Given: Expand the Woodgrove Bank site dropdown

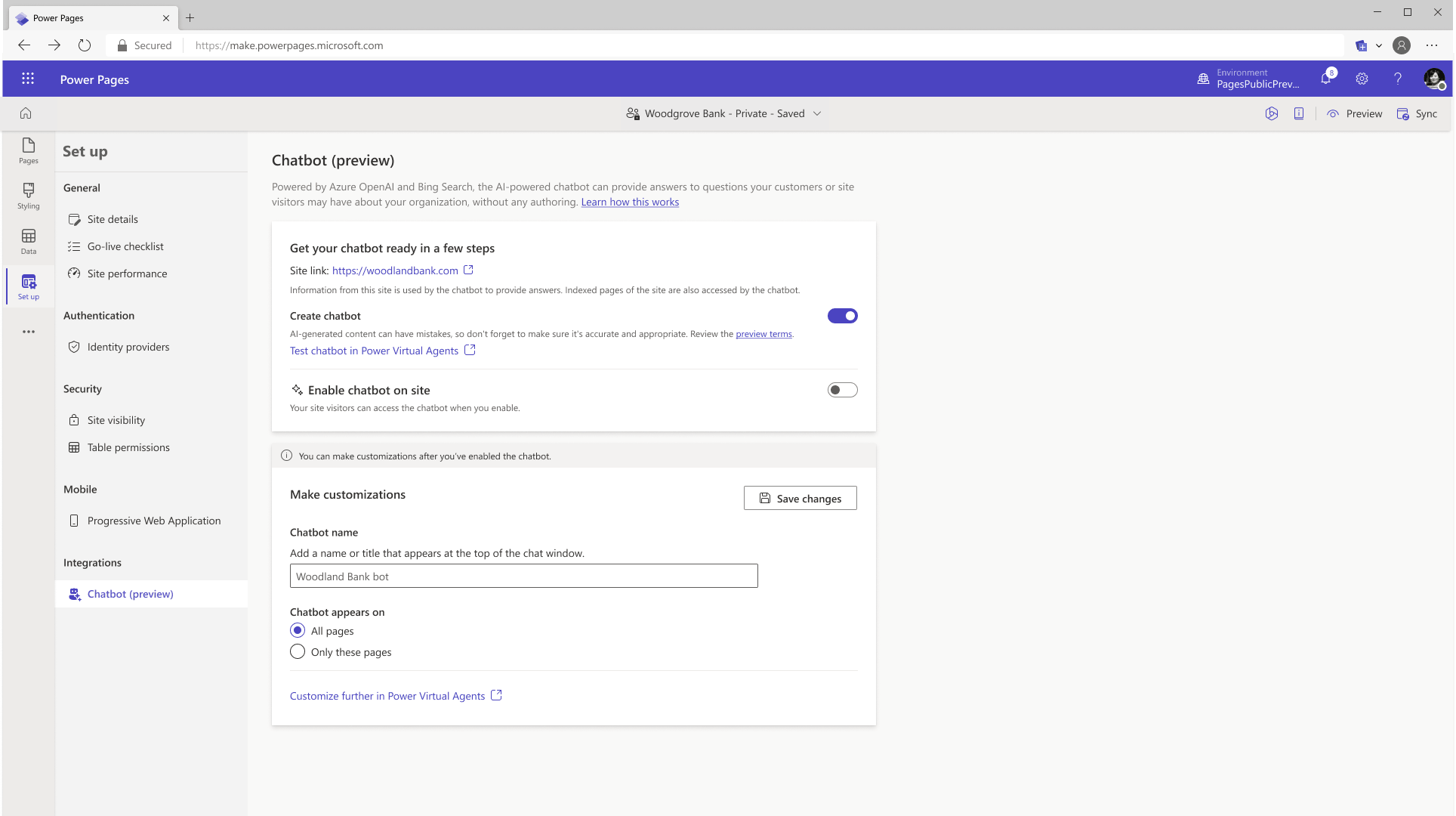Looking at the screenshot, I should pos(817,113).
